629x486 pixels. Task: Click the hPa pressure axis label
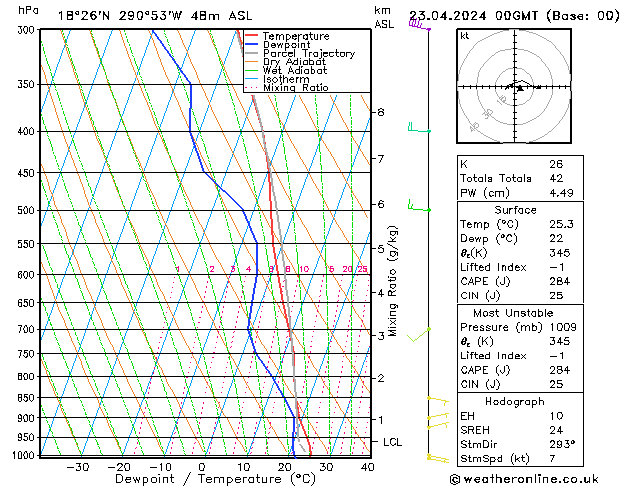tap(28, 10)
